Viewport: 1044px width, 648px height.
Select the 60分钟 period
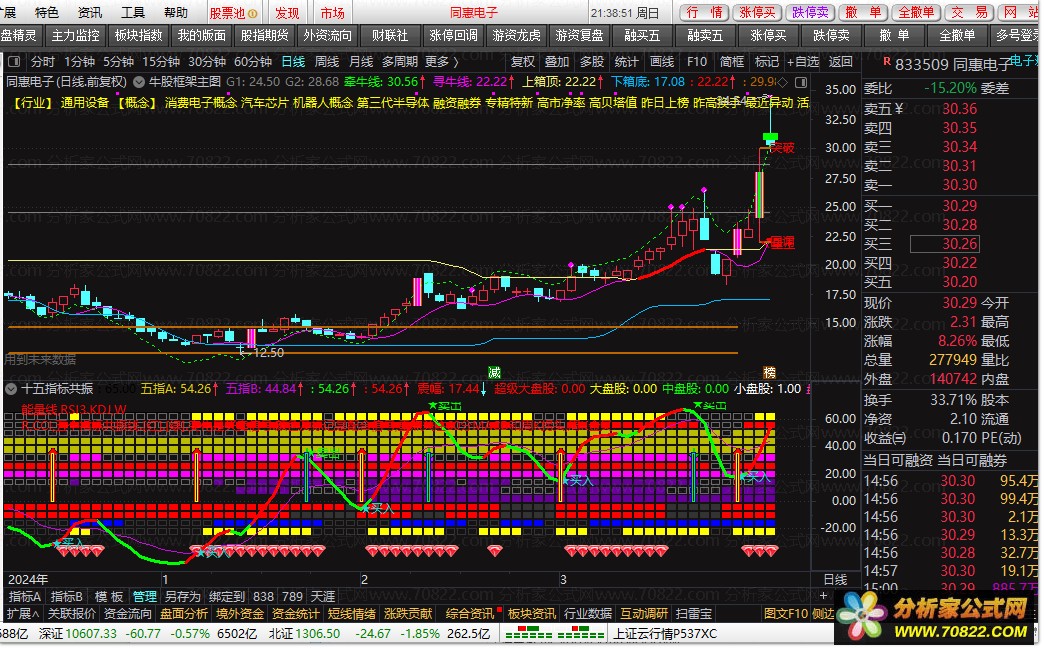pos(253,62)
